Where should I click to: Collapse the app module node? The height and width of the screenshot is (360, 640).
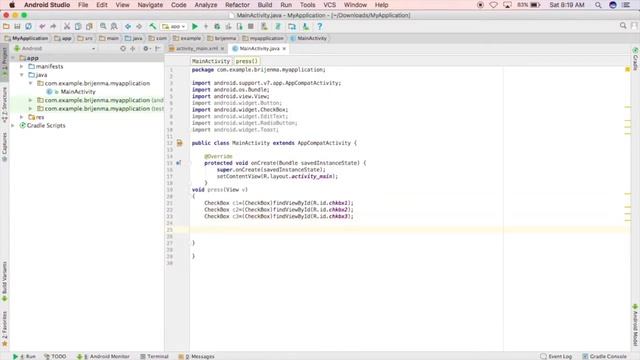coord(13,58)
